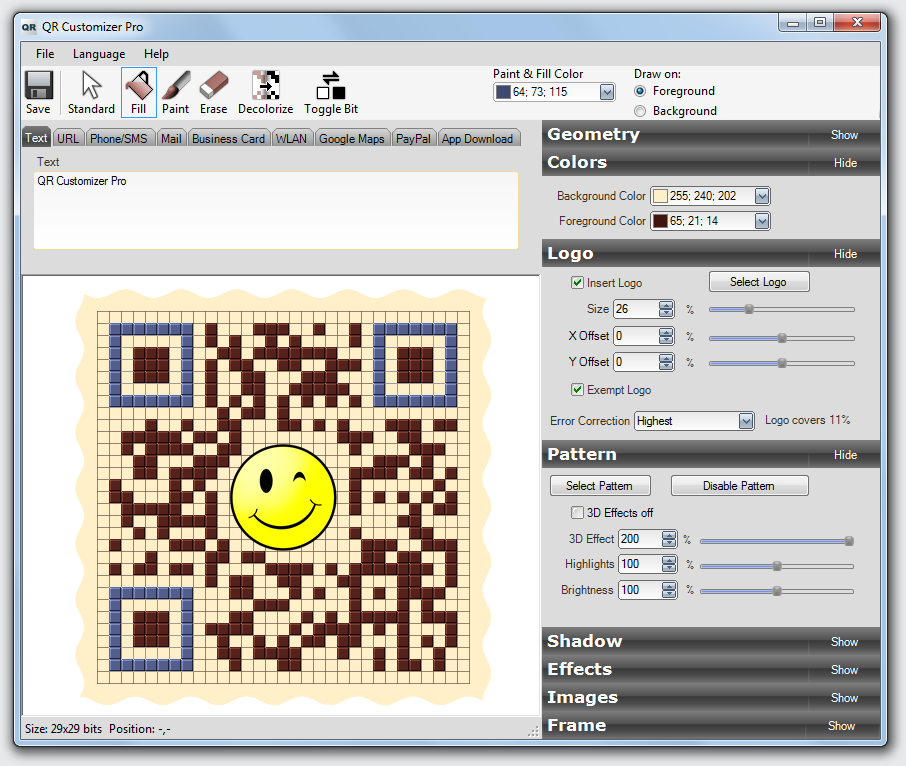
Task: Click the 3D Effect spinner arrows
Action: 669,539
